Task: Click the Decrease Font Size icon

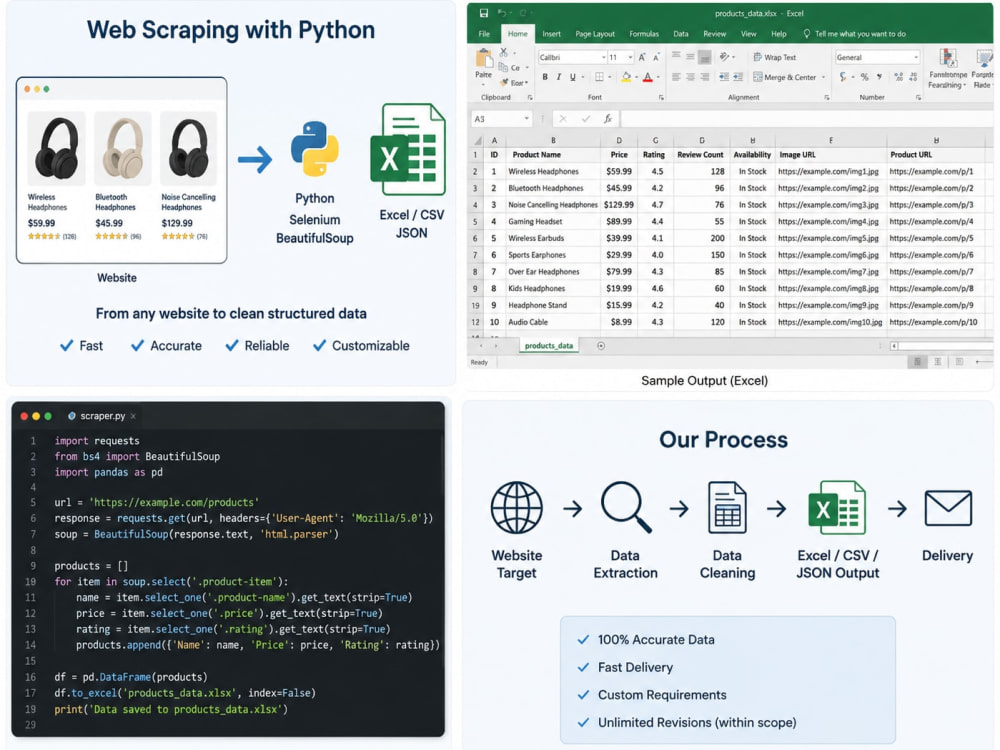Action: [656, 57]
